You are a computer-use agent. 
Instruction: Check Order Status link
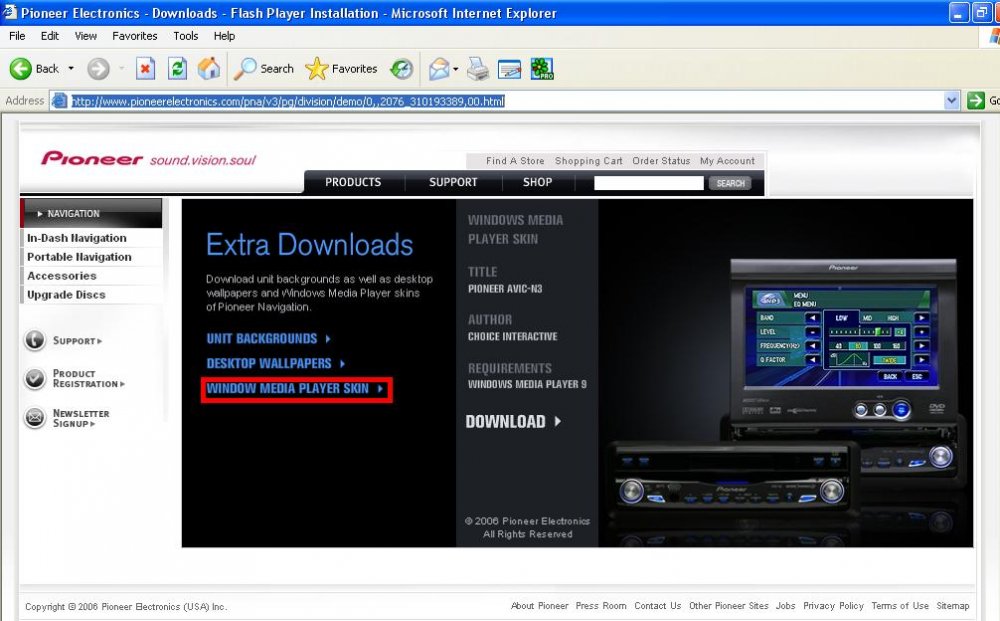pos(661,161)
